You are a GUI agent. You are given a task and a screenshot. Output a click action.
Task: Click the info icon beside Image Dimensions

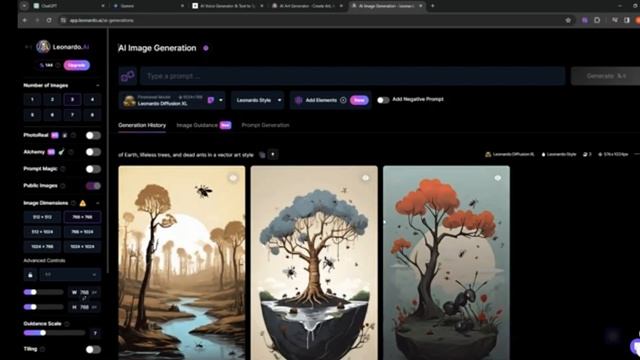73,203
